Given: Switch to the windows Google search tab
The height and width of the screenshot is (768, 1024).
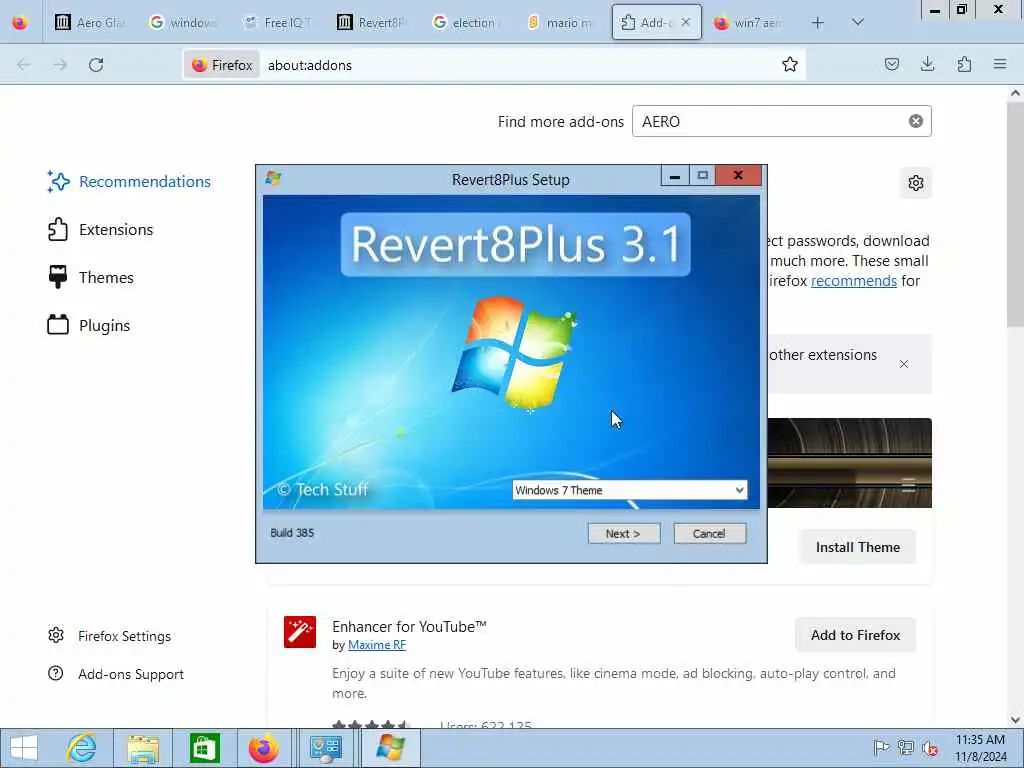Looking at the screenshot, I should coord(184,23).
